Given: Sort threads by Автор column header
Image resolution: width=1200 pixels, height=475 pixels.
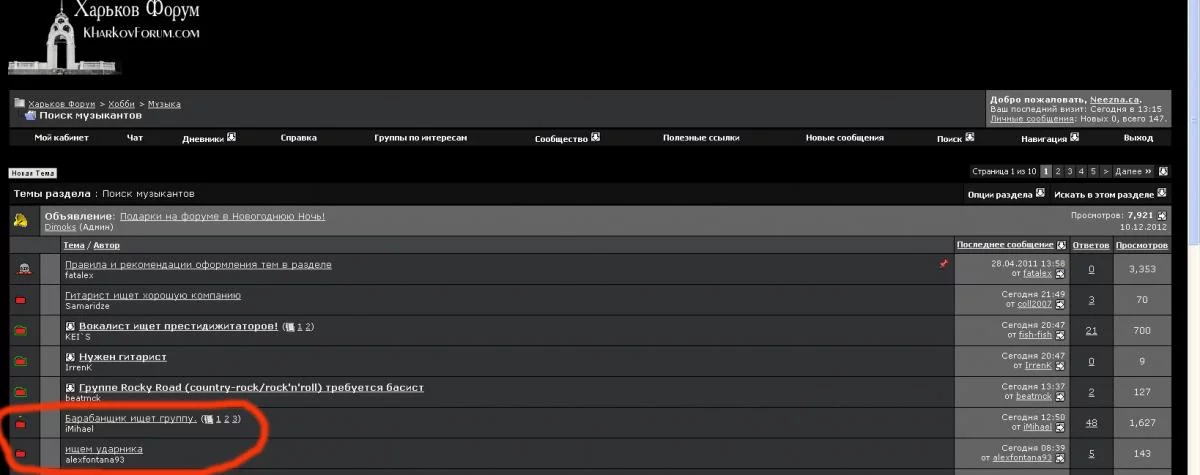Looking at the screenshot, I should click(106, 245).
